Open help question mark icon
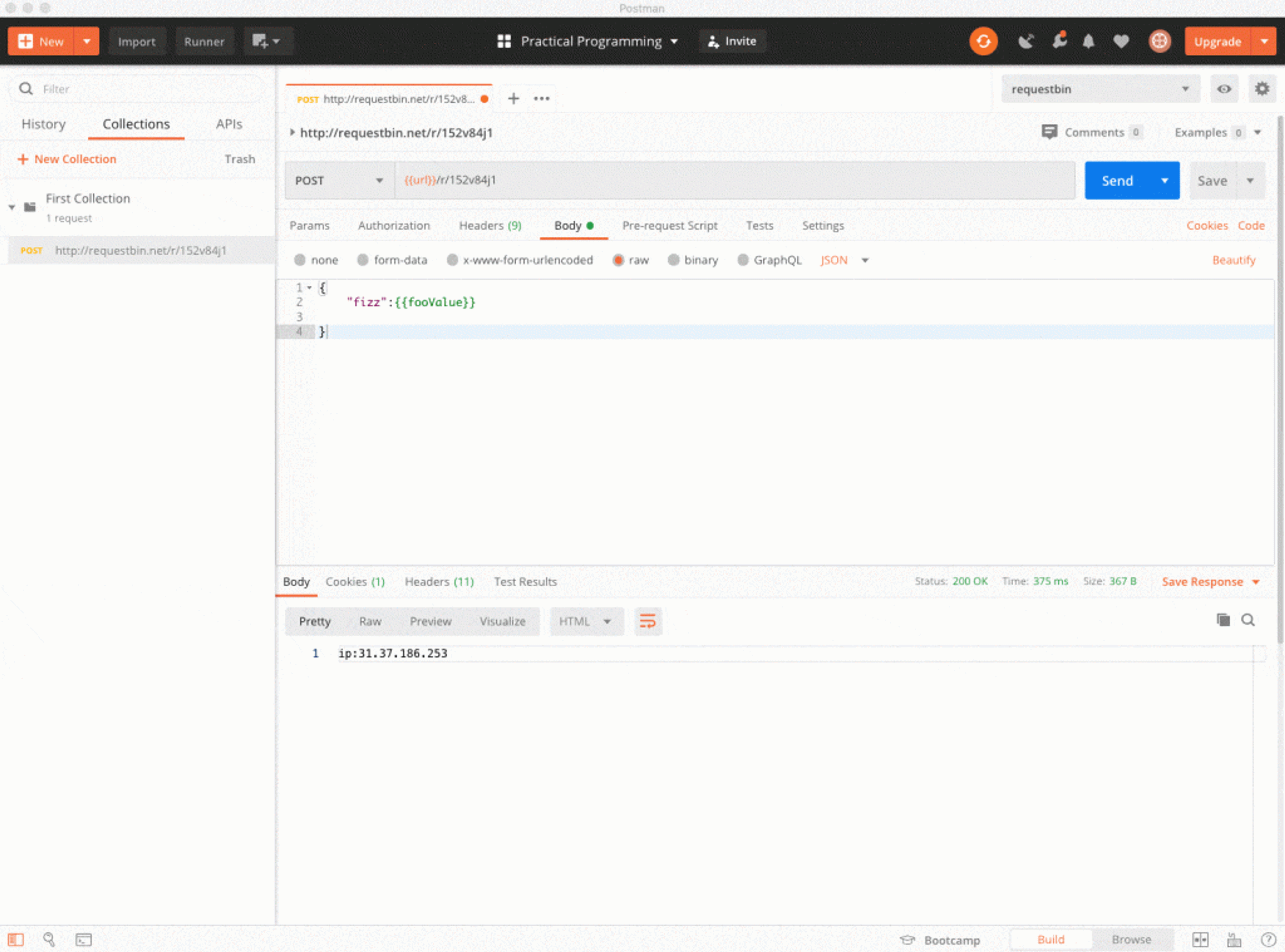The width and height of the screenshot is (1285, 952). pyautogui.click(x=1268, y=940)
